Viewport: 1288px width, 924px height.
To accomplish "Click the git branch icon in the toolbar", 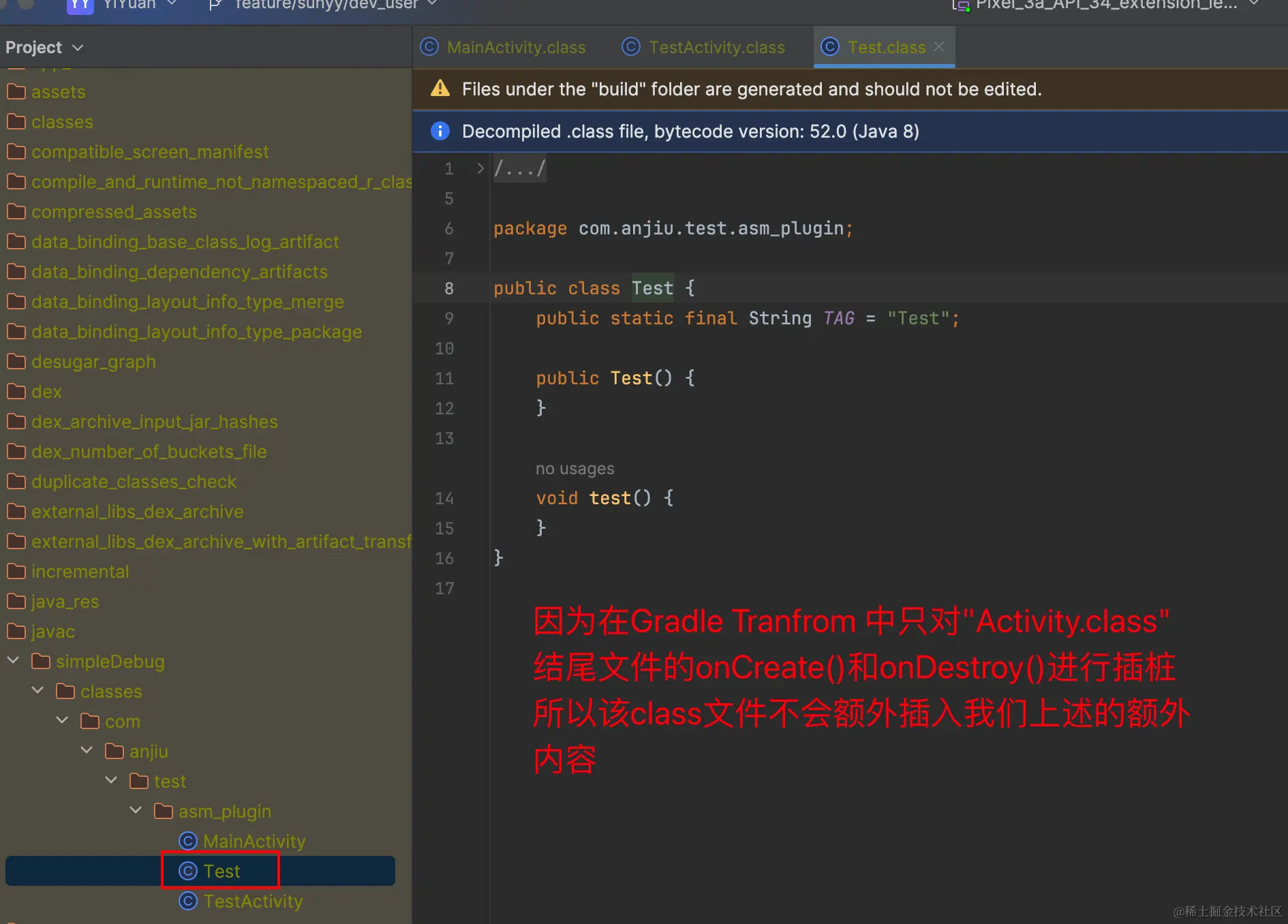I will [x=215, y=5].
